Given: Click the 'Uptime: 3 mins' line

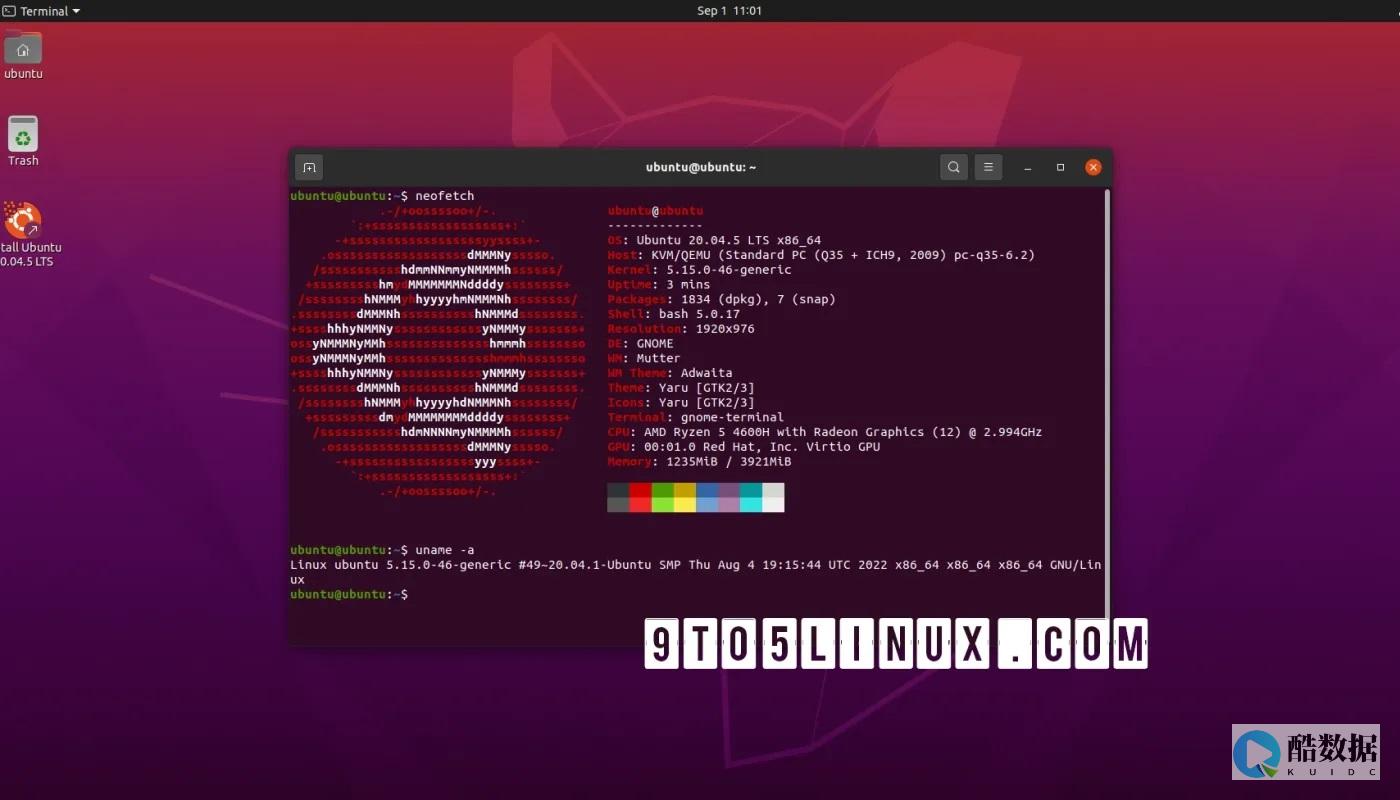Looking at the screenshot, I should pos(659,285).
